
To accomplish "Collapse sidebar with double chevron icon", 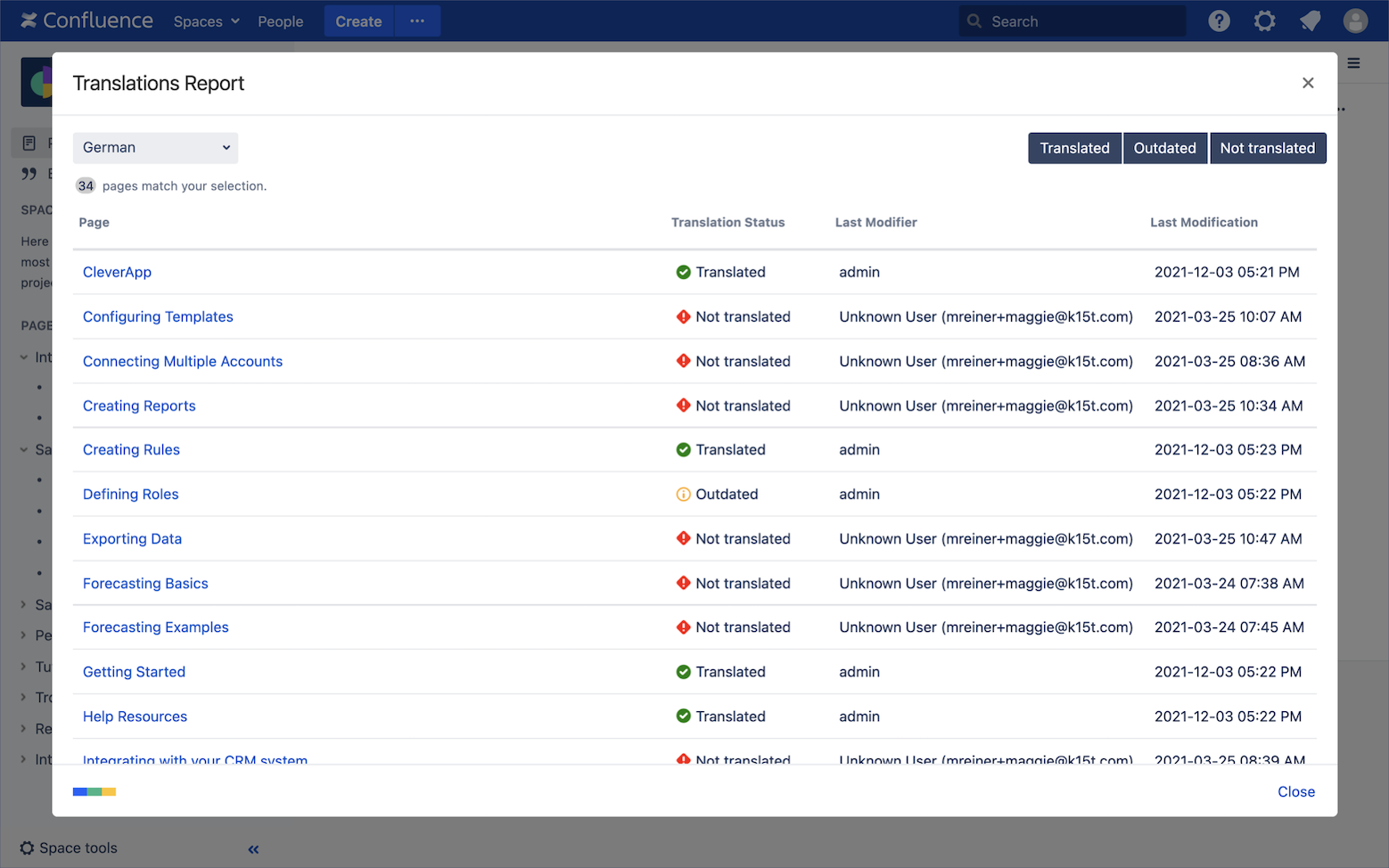I will tap(253, 849).
